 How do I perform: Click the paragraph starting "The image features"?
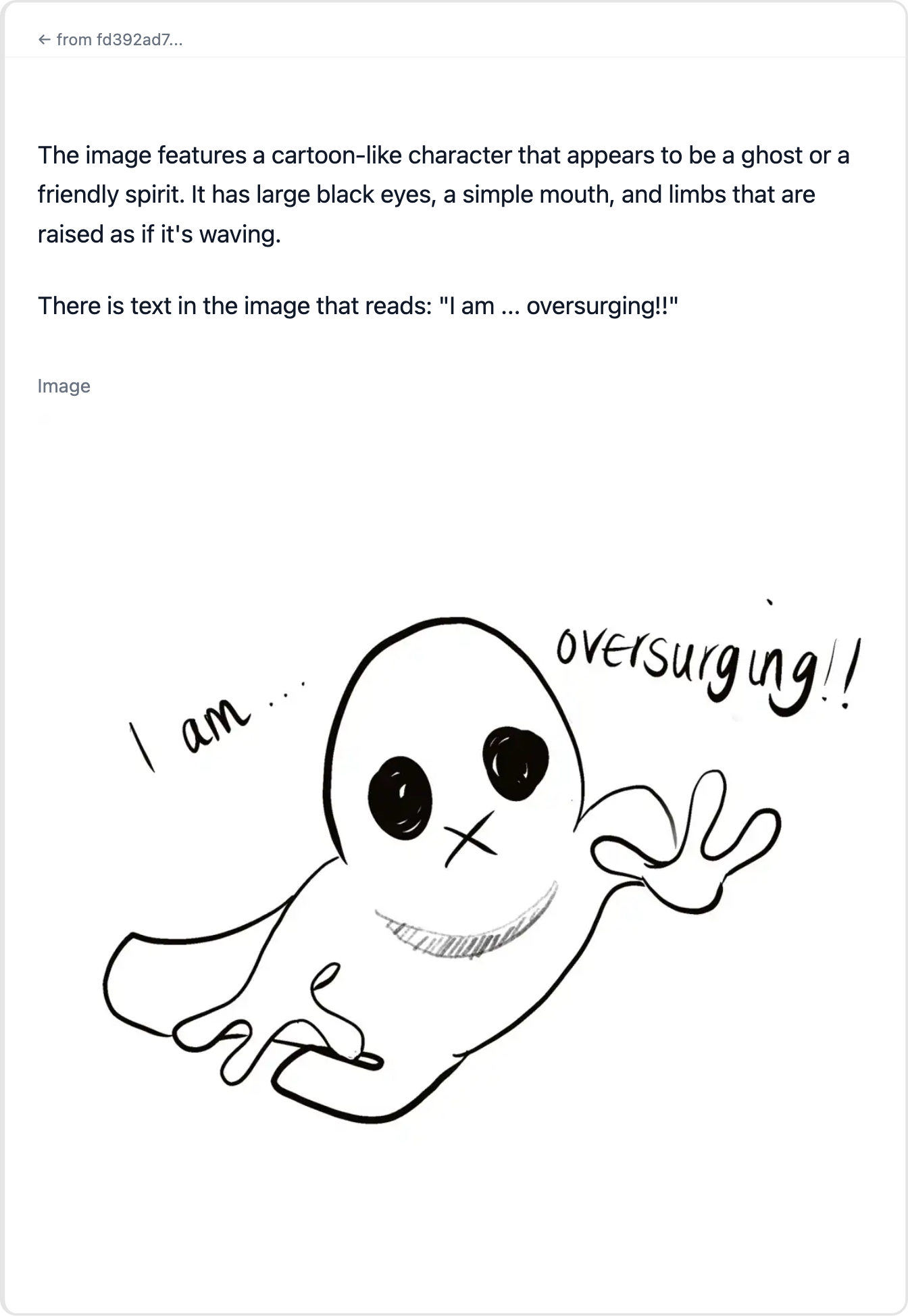[443, 195]
